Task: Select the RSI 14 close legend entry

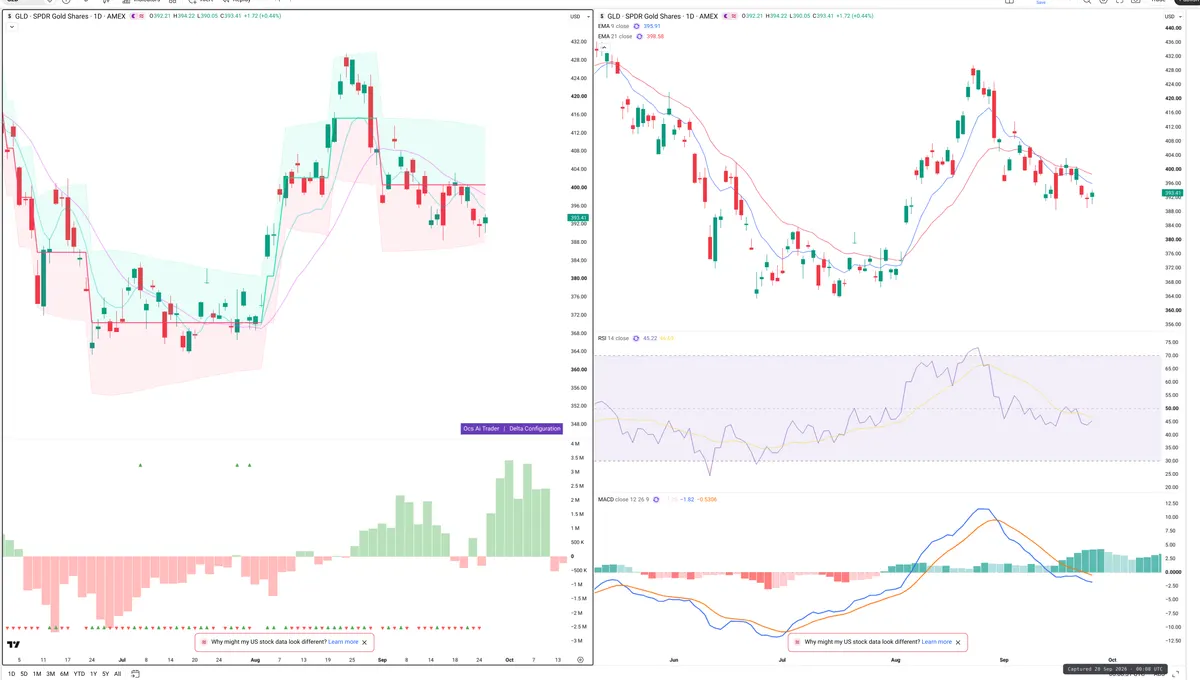Action: click(614, 338)
